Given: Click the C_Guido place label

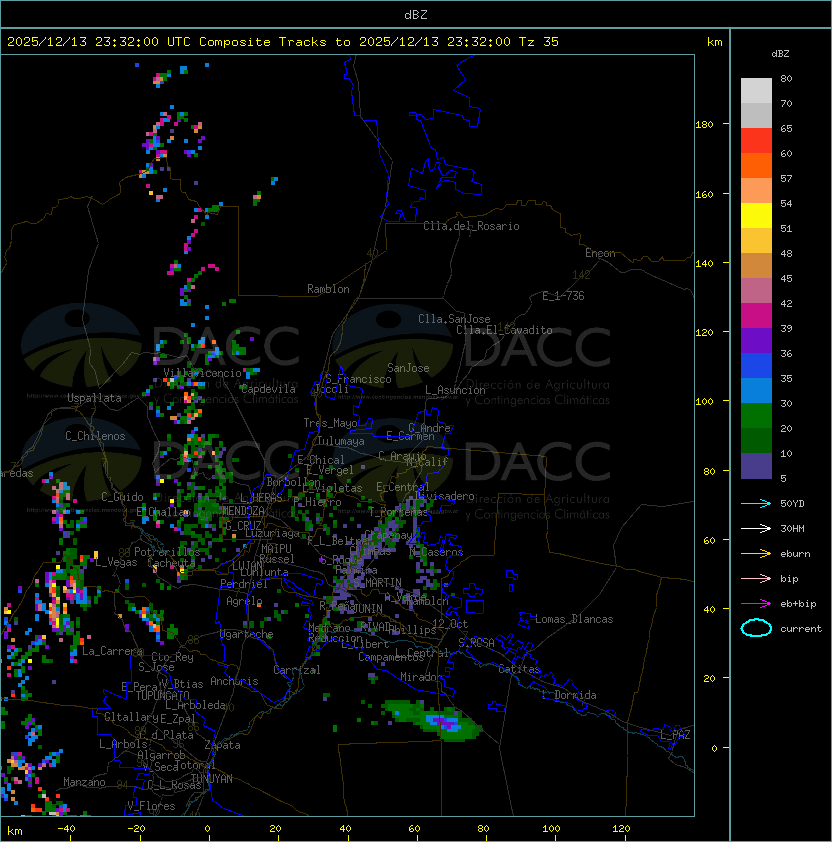Looking at the screenshot, I should pos(122,497).
